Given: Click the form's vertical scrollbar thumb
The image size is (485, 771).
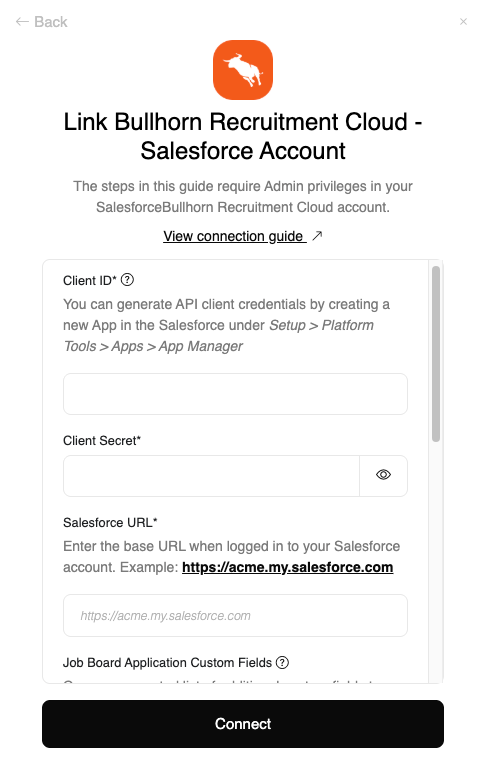Looking at the screenshot, I should [435, 354].
